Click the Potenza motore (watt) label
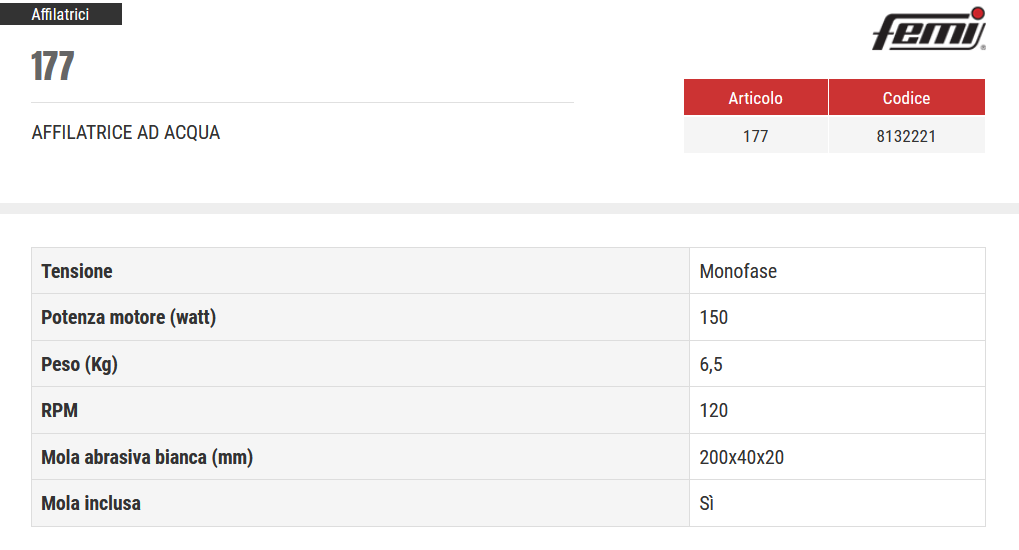Viewport: 1019px width, 550px height. tap(129, 317)
